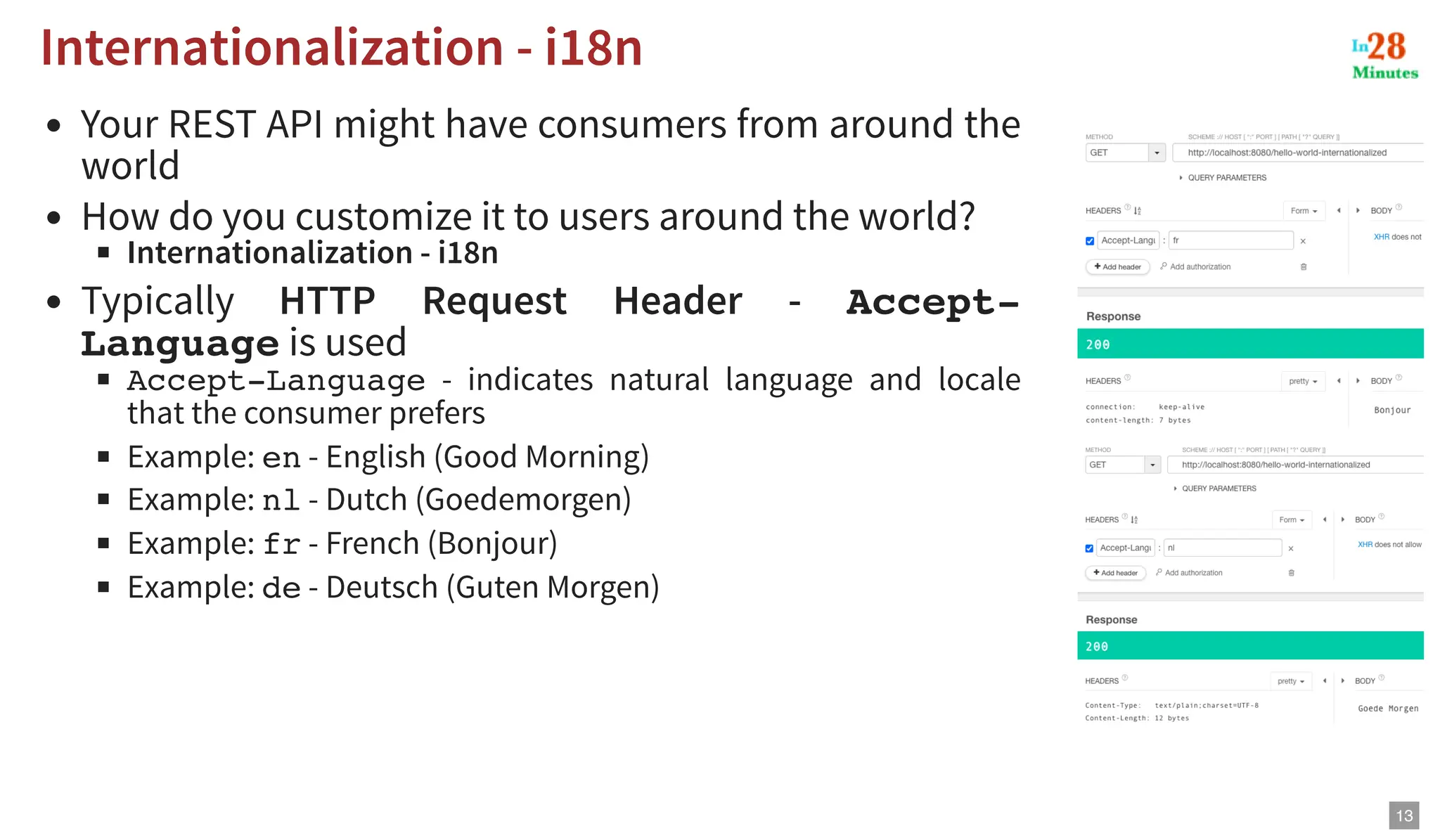Screen dimensions: 1440x840
Task: Click the header value field containing fr
Action: pyautogui.click(x=1230, y=240)
